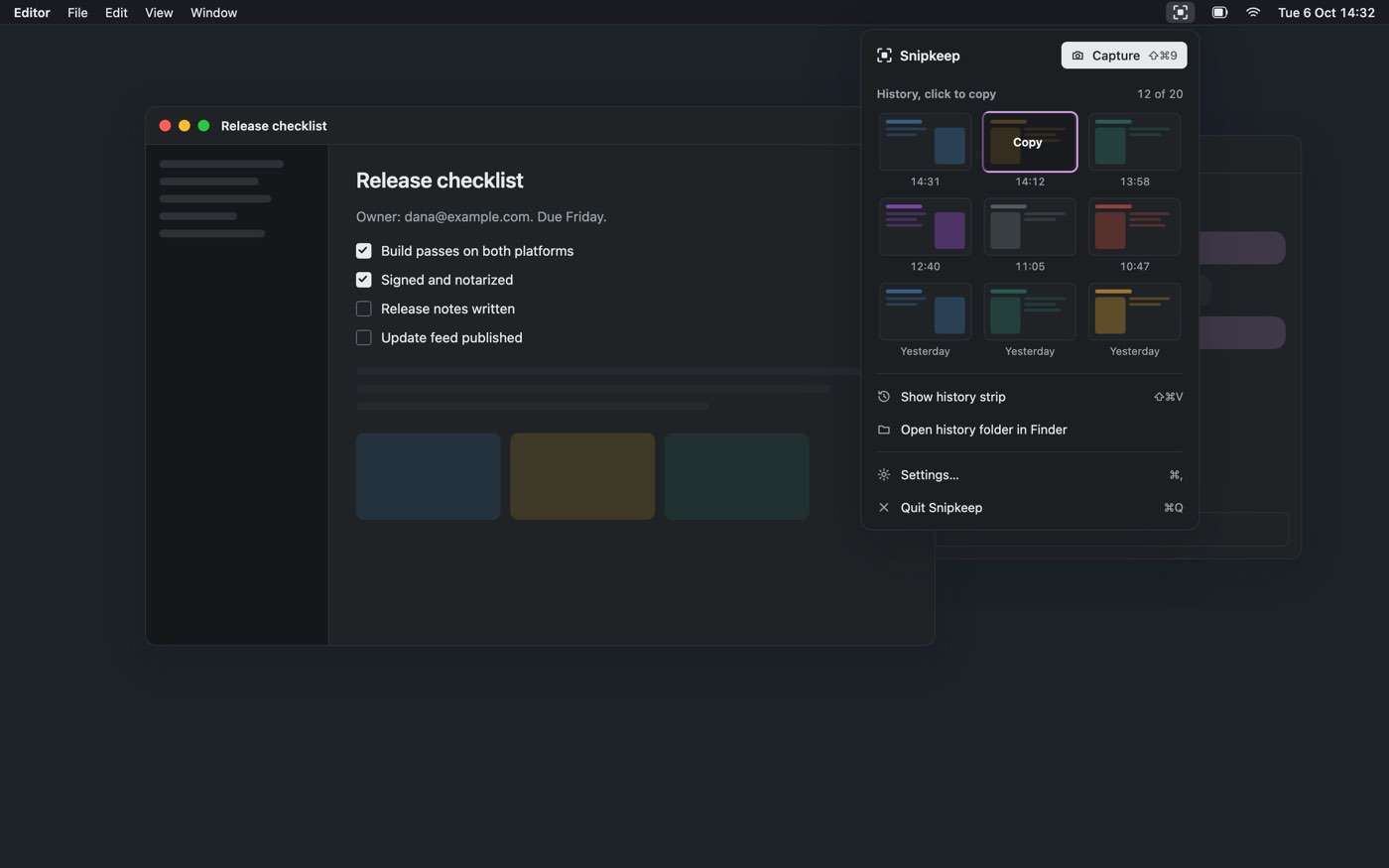Uncheck Signed and notarized
The image size is (1389, 868).
click(x=364, y=280)
